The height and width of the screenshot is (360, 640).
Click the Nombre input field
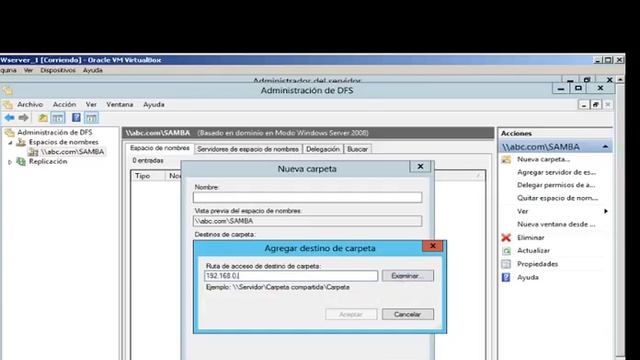(x=307, y=198)
